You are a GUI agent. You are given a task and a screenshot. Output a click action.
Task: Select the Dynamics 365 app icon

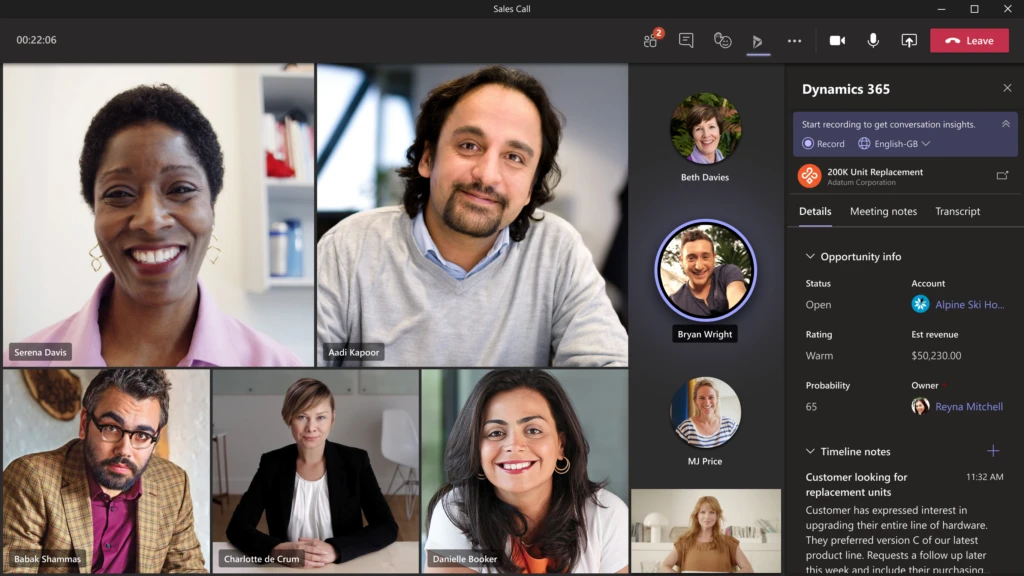tap(758, 42)
